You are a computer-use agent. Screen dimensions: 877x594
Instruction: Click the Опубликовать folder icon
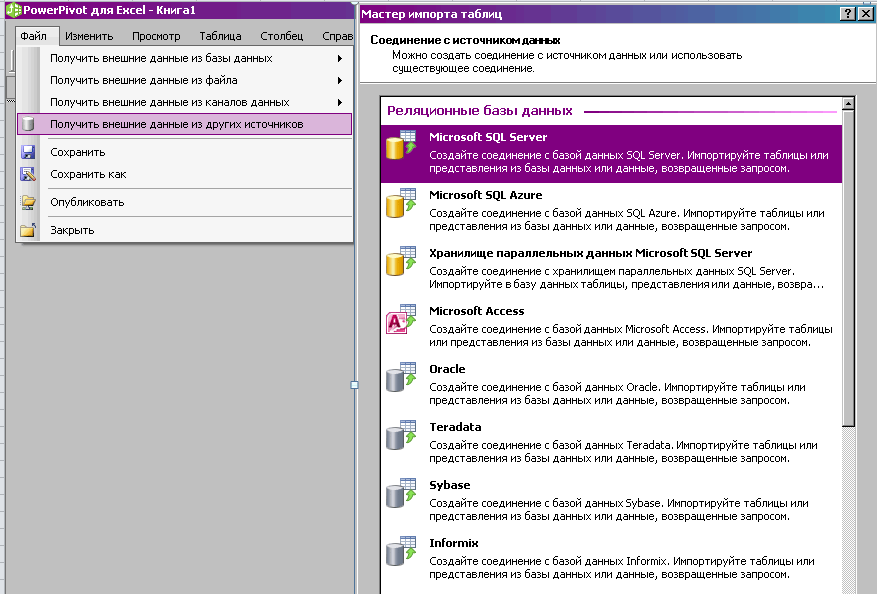(x=28, y=202)
